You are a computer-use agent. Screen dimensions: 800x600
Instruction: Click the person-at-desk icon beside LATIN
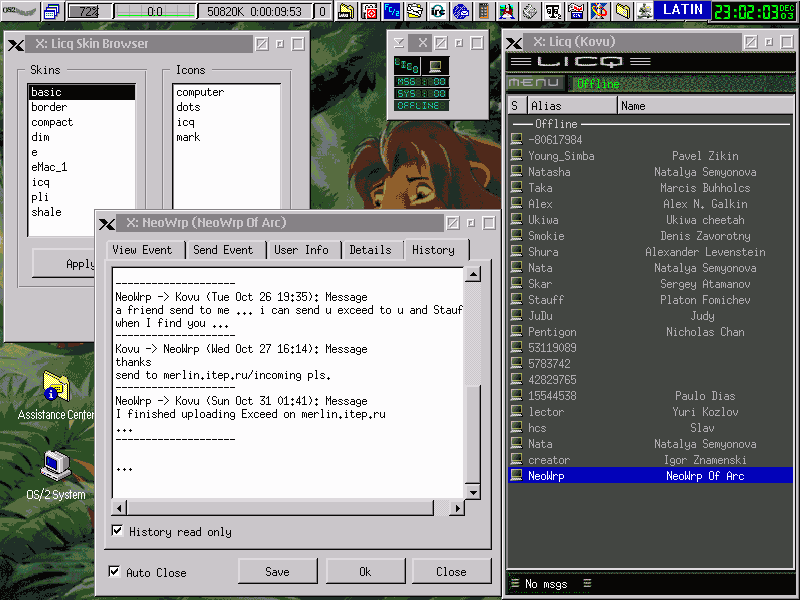tap(644, 11)
